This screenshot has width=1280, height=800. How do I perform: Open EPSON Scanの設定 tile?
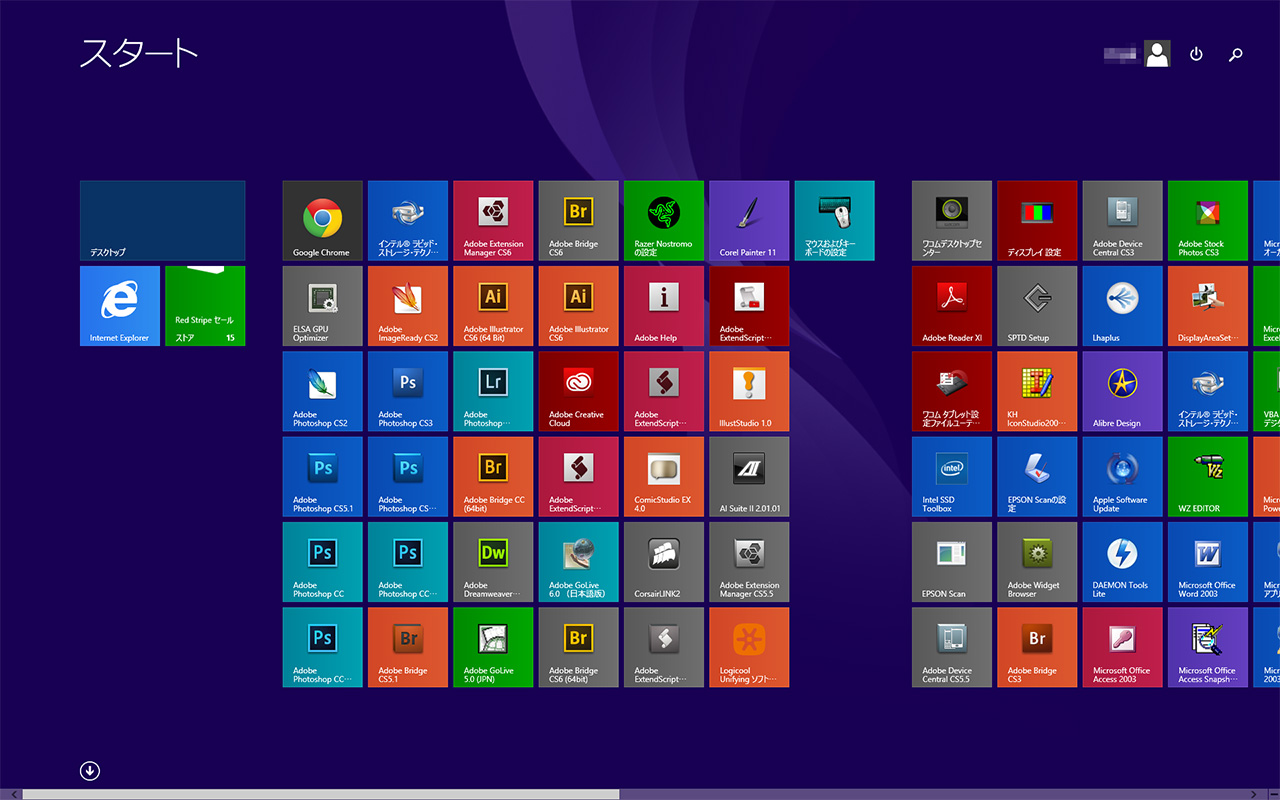click(x=1037, y=477)
